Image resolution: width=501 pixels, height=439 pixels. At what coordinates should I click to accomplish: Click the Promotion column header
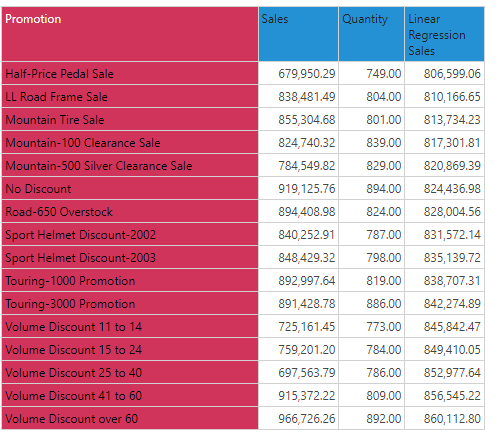click(x=130, y=34)
